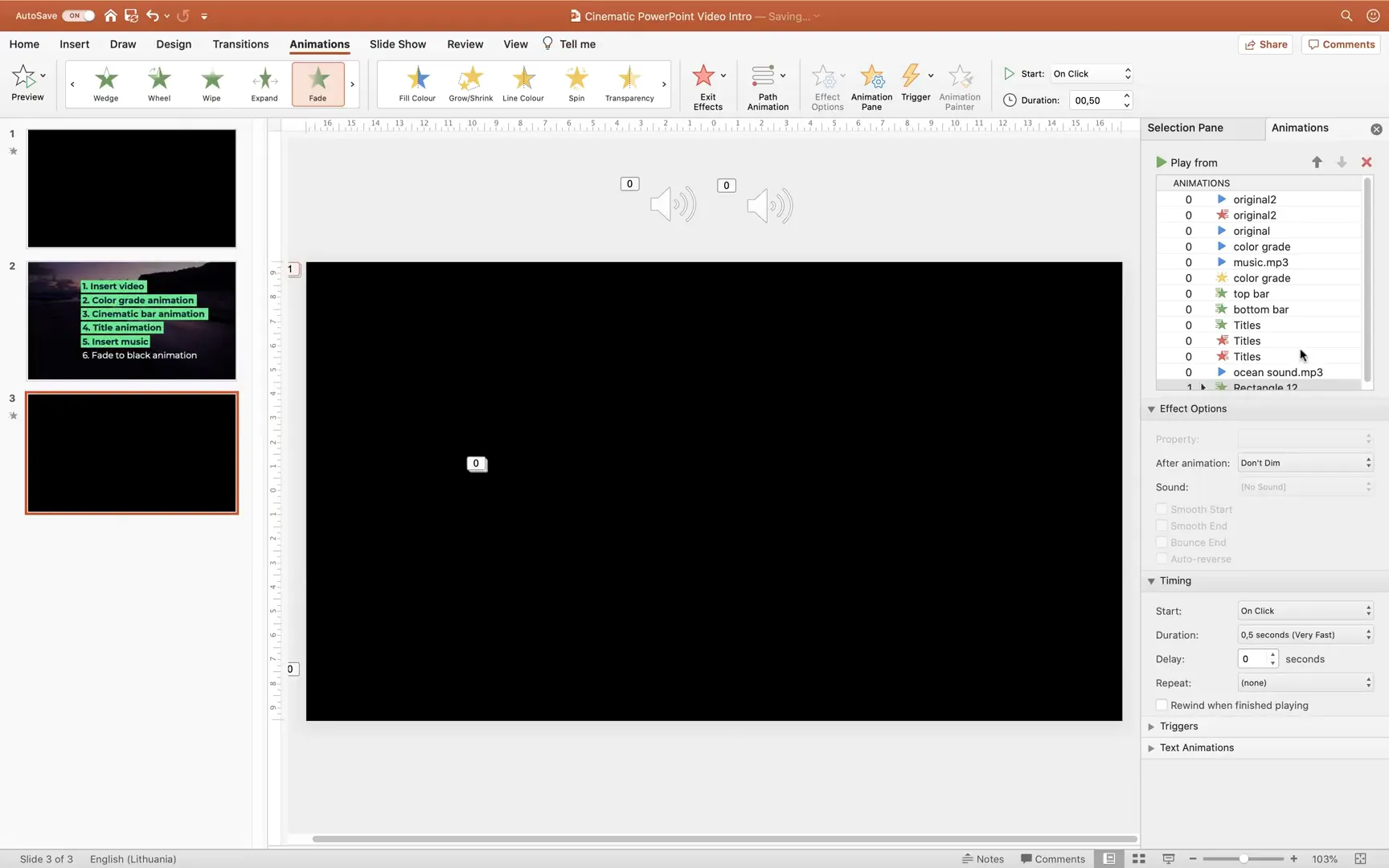The image size is (1389, 868).
Task: Open the After animation Don't Dim dropdown
Action: [x=1304, y=462]
